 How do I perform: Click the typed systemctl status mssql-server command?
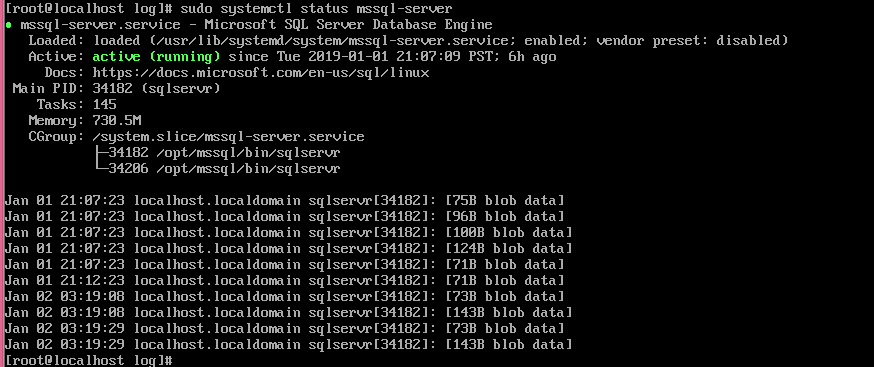(x=317, y=9)
